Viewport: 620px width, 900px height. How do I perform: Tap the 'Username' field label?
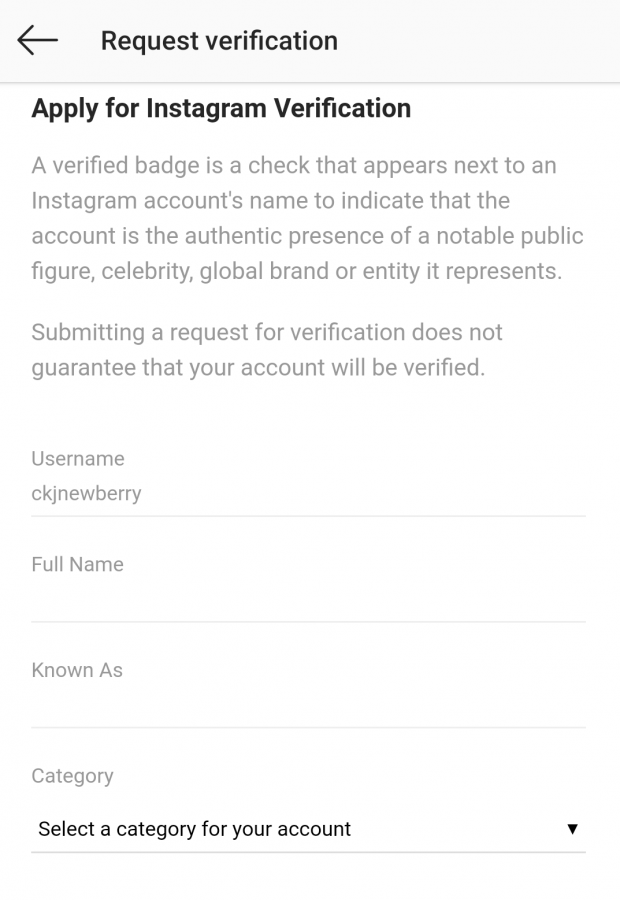[78, 459]
